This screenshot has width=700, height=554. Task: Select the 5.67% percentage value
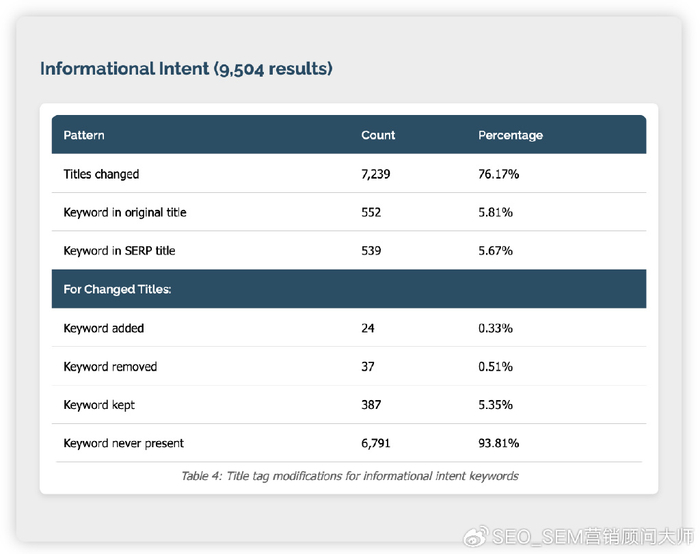point(495,251)
